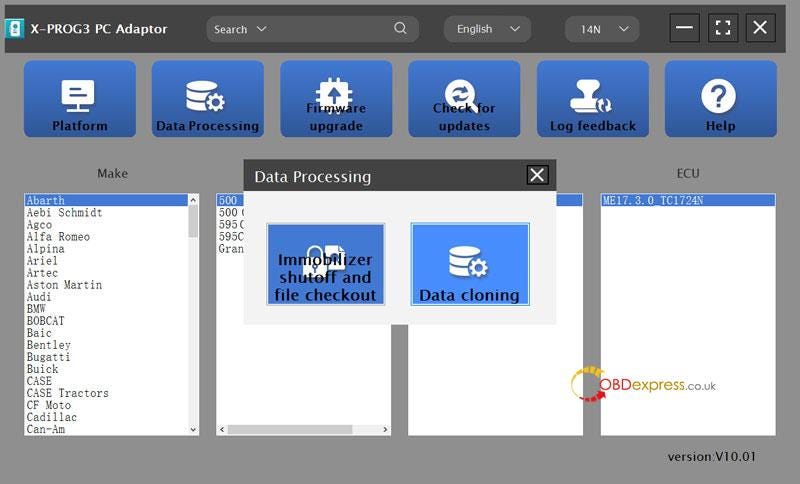This screenshot has height=484, width=800.
Task: Select CASE Tractors make
Action: tap(107, 393)
